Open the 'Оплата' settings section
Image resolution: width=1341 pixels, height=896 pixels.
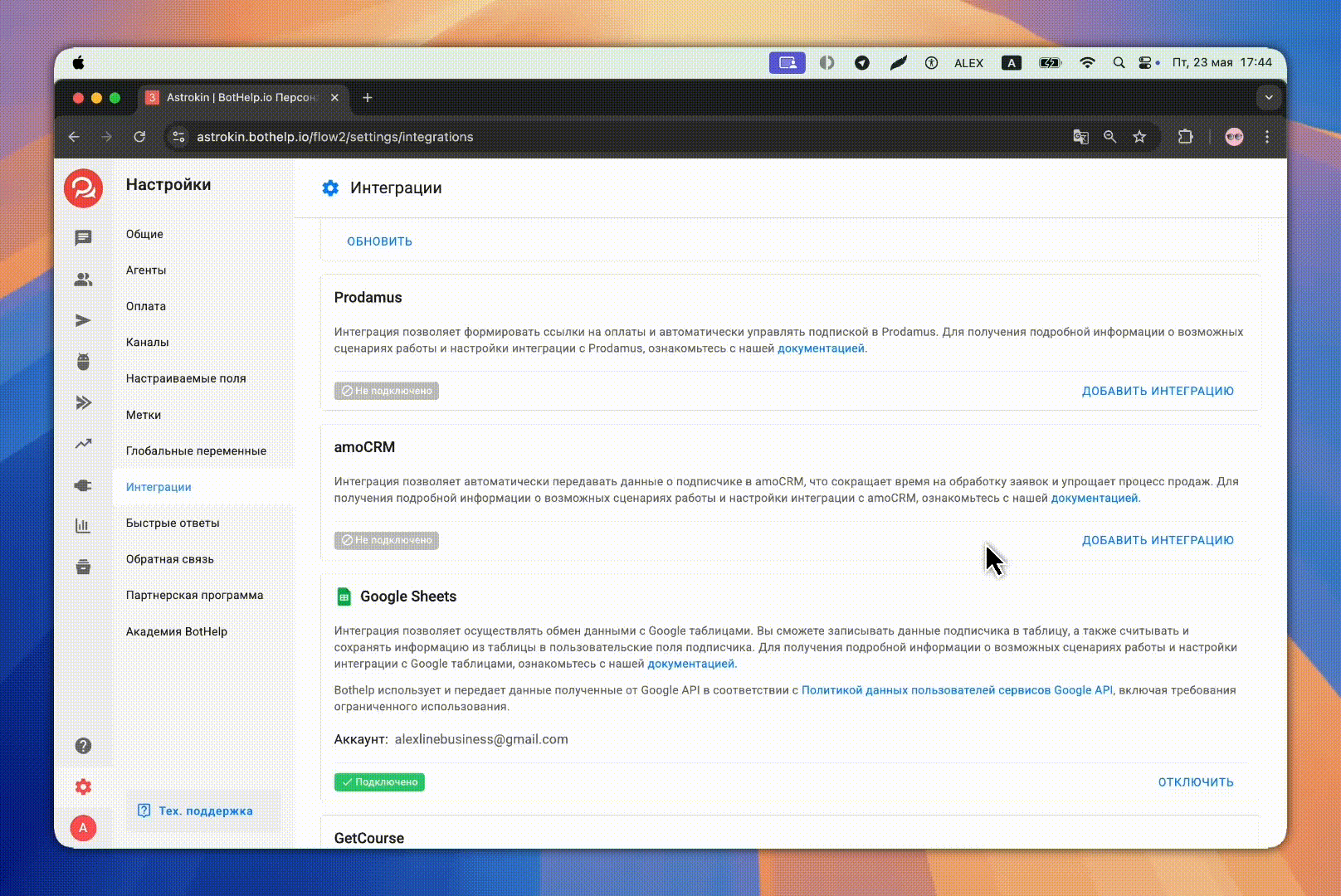click(x=146, y=306)
